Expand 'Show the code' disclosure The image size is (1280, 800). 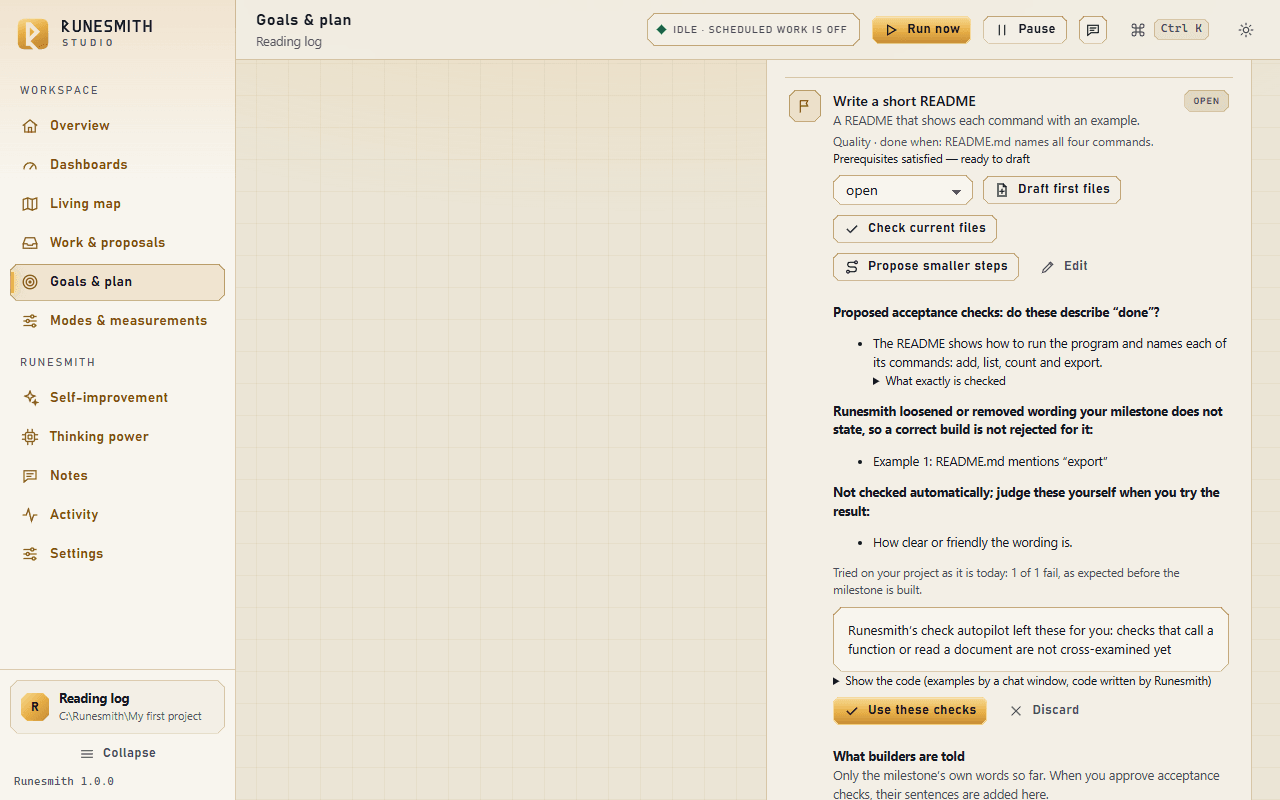(x=1022, y=681)
